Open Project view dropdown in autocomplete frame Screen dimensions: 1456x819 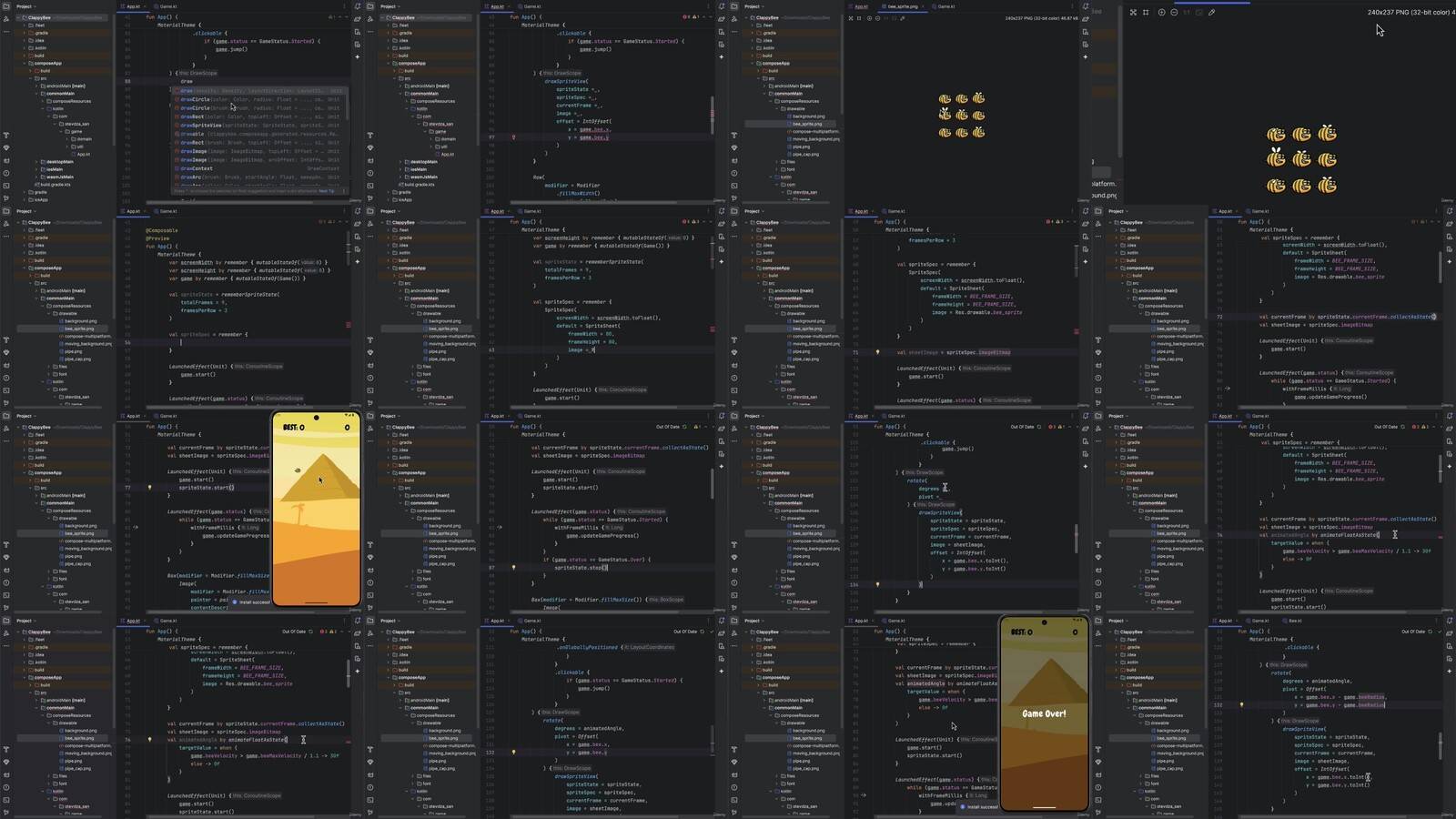[26, 6]
